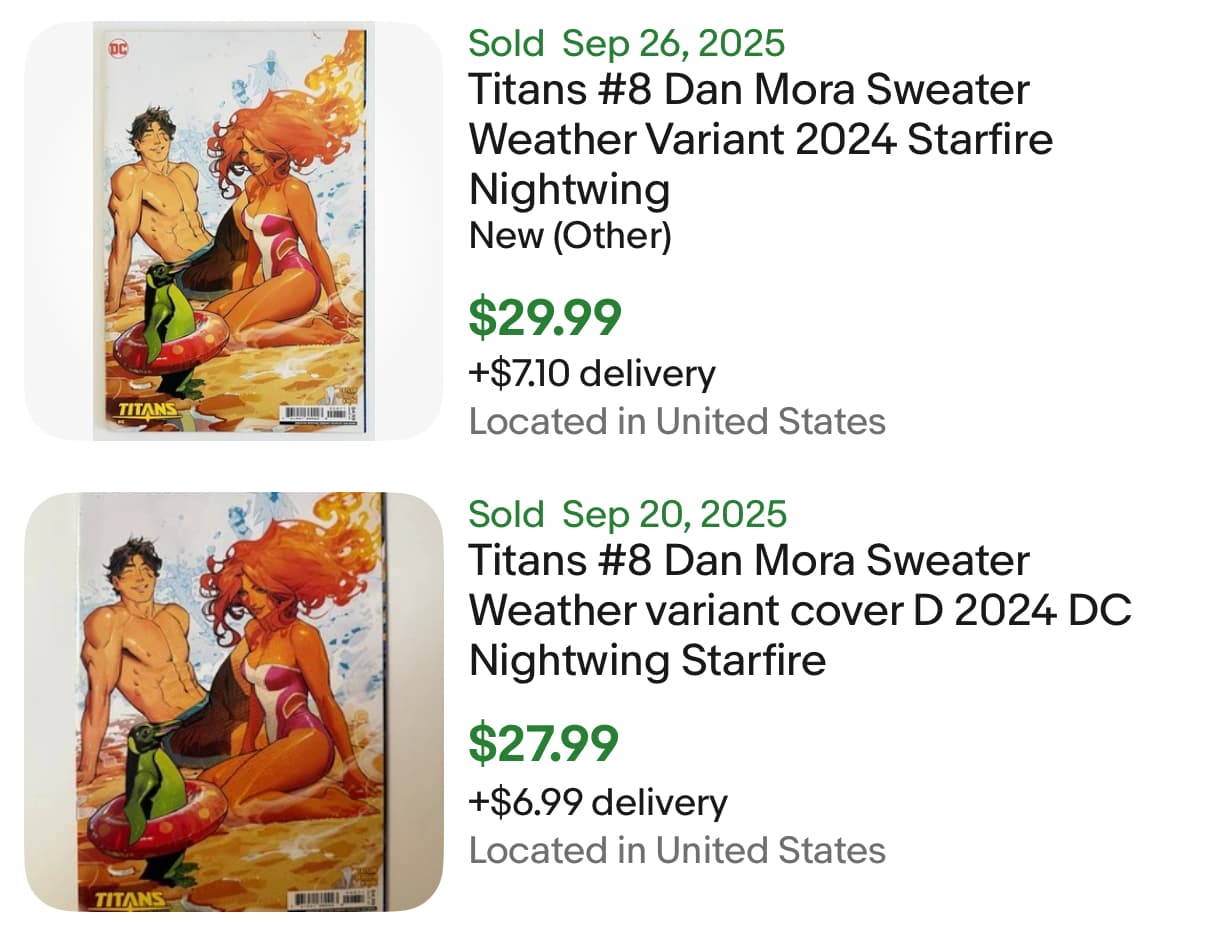Click the 'Sold Sep 20, 2025' label
This screenshot has width=1206, height=928.
(x=628, y=514)
